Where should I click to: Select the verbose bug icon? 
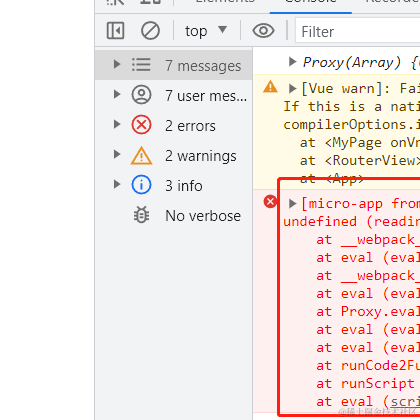(141, 215)
